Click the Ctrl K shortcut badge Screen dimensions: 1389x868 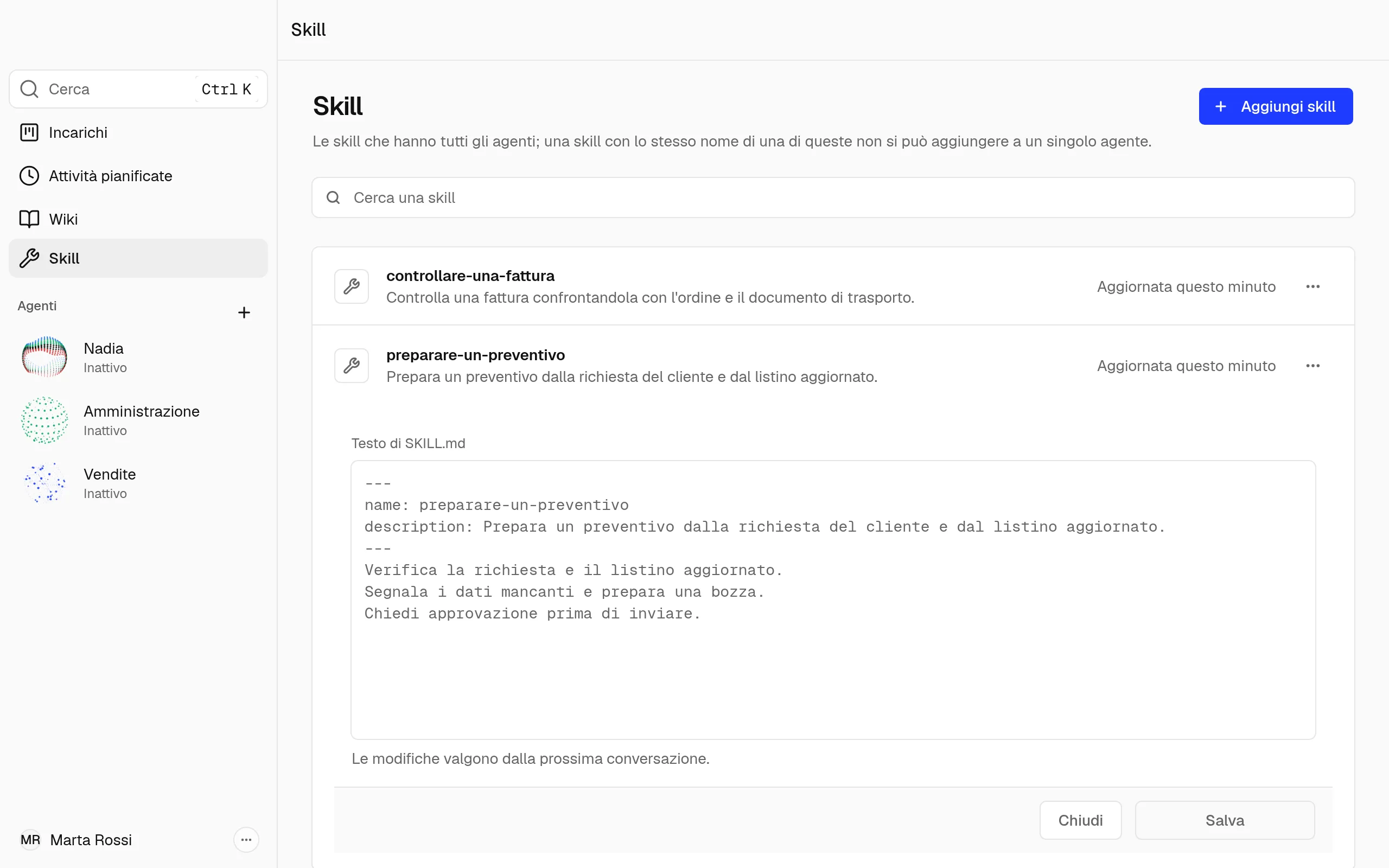[226, 89]
